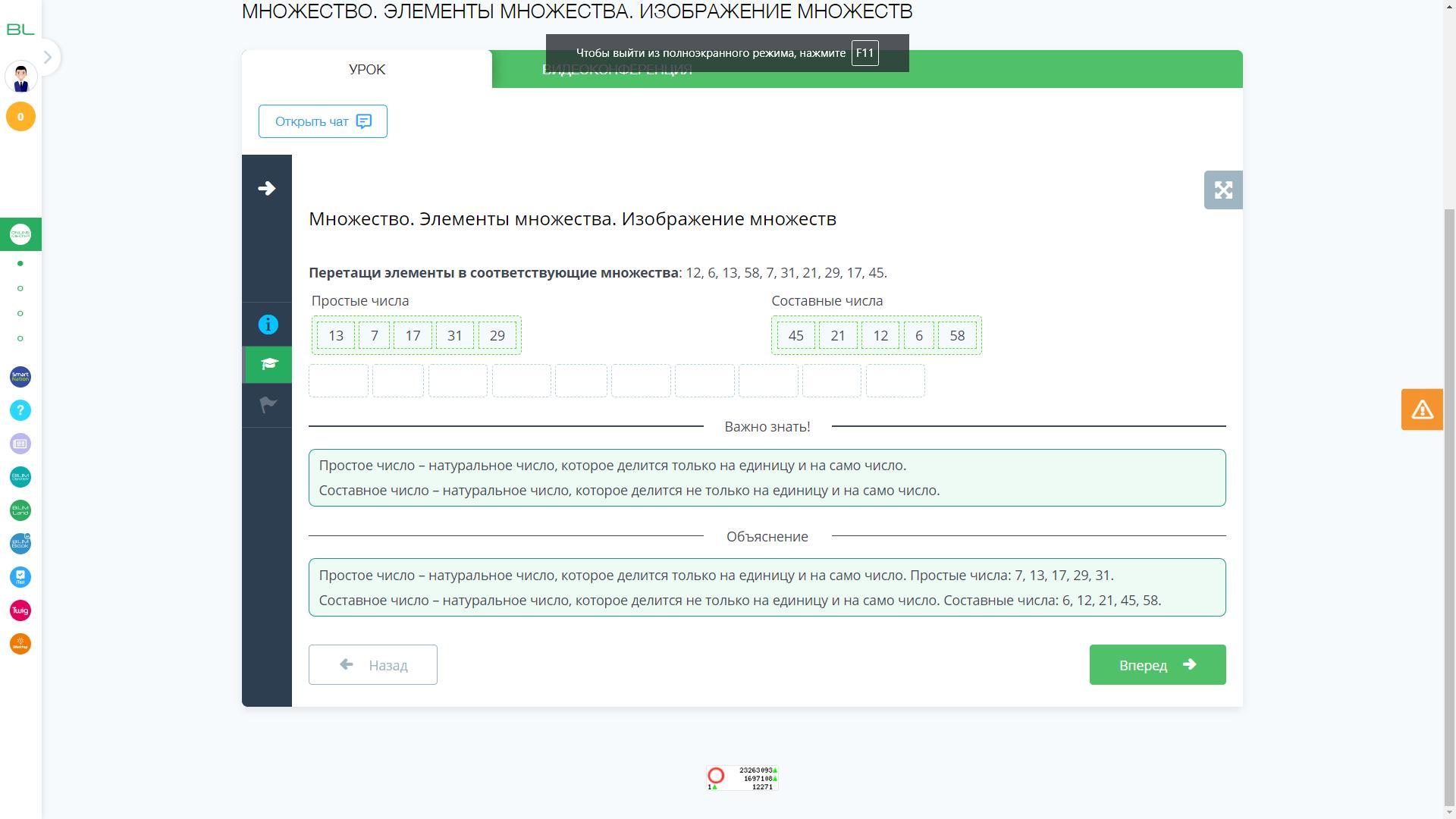Switch to the УРОК tab
The image size is (1456, 819).
point(367,70)
